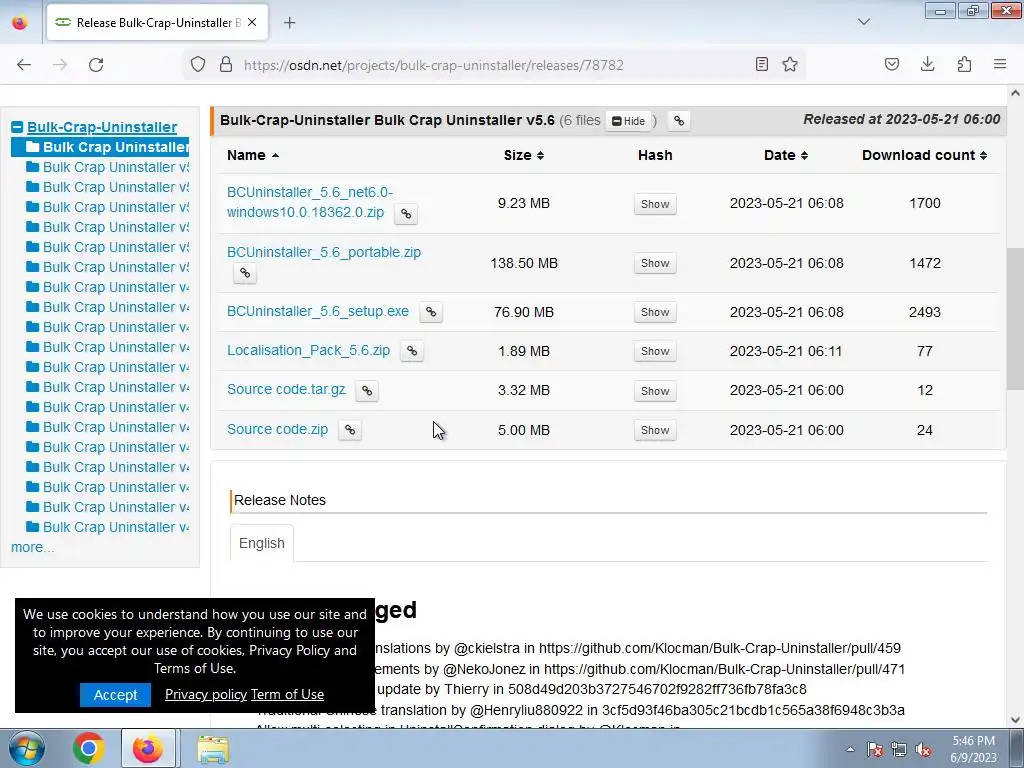Viewport: 1024px width, 768px height.
Task: Click the release permalink icon next to Hide
Action: tap(679, 121)
